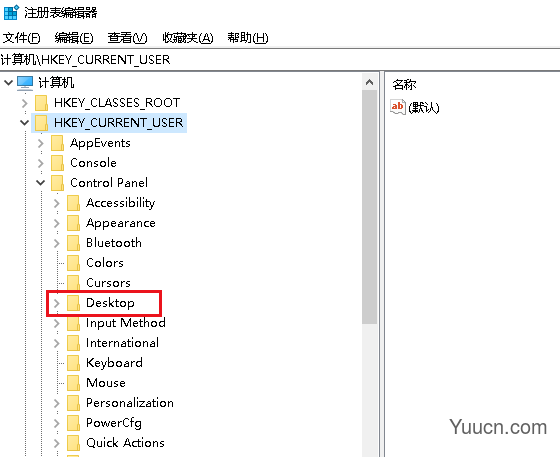The width and height of the screenshot is (560, 457).
Task: Click the Desktop folder icon
Action: [x=74, y=303]
